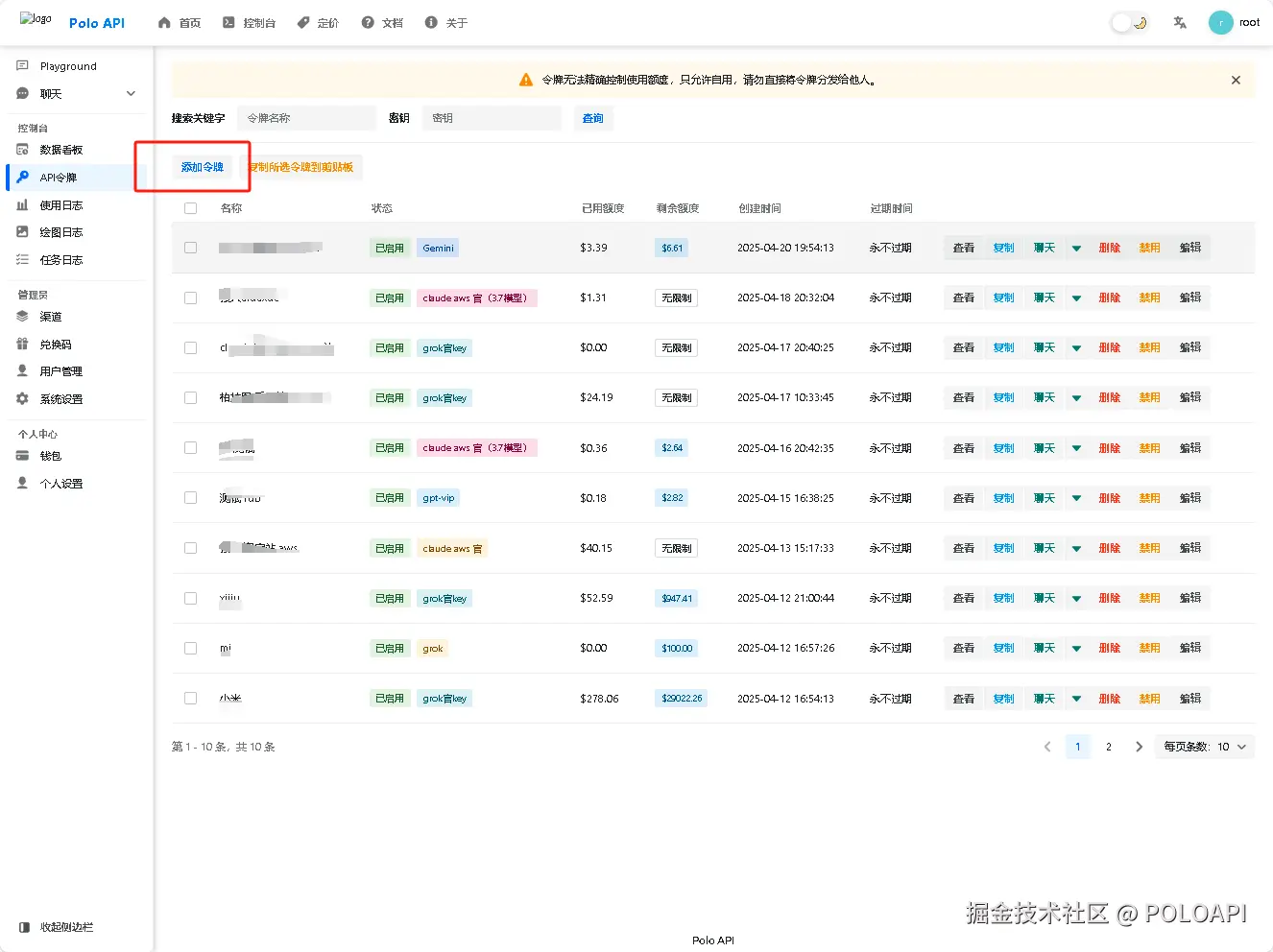Open chat dropdown arrow in the gpt-vip row
The width and height of the screenshot is (1273, 952).
pyautogui.click(x=1076, y=498)
